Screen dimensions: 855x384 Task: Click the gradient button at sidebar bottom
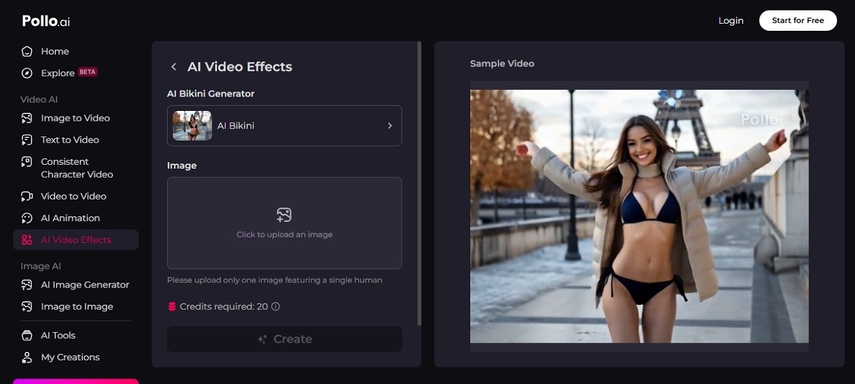tap(76, 381)
